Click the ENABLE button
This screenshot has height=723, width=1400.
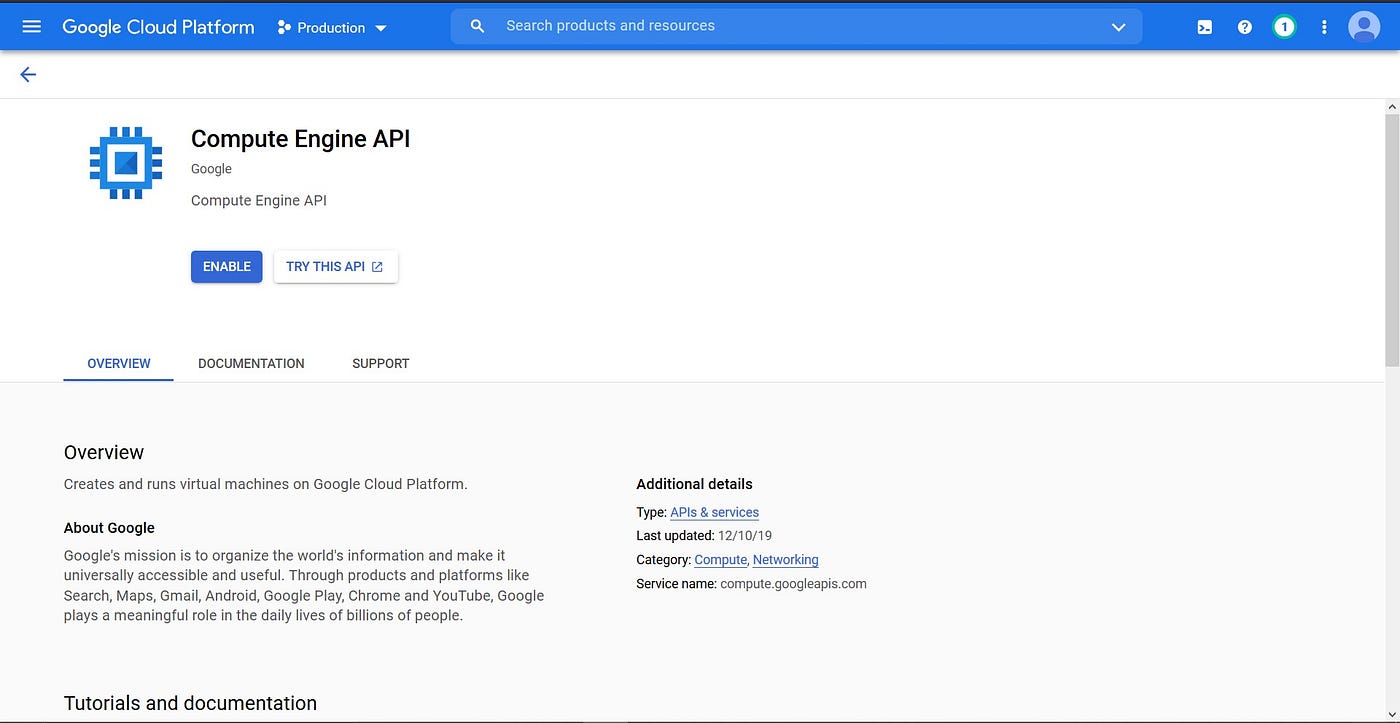coord(227,267)
